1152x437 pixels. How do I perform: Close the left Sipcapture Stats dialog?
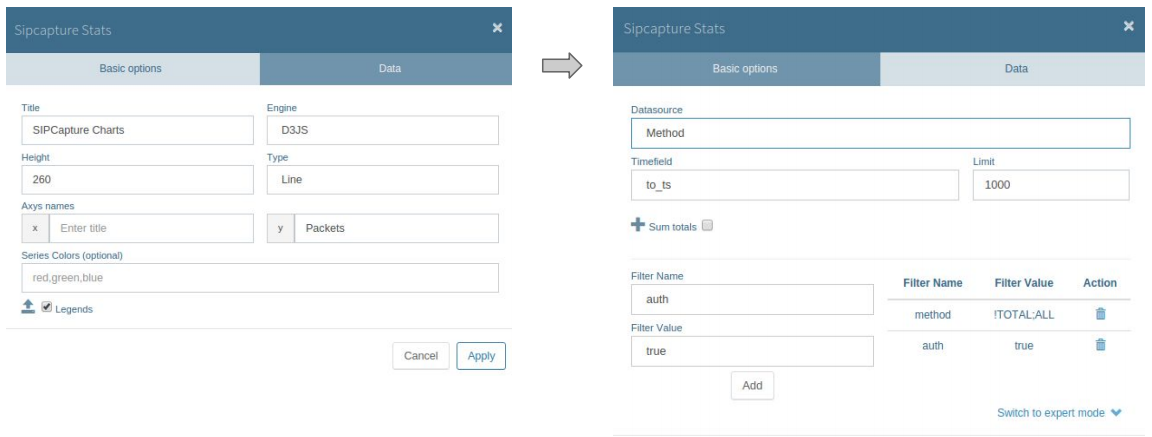pyautogui.click(x=497, y=28)
